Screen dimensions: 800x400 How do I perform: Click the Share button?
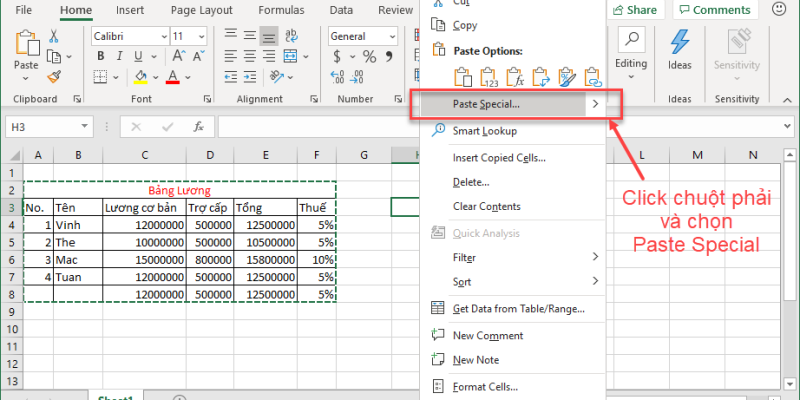tap(634, 10)
